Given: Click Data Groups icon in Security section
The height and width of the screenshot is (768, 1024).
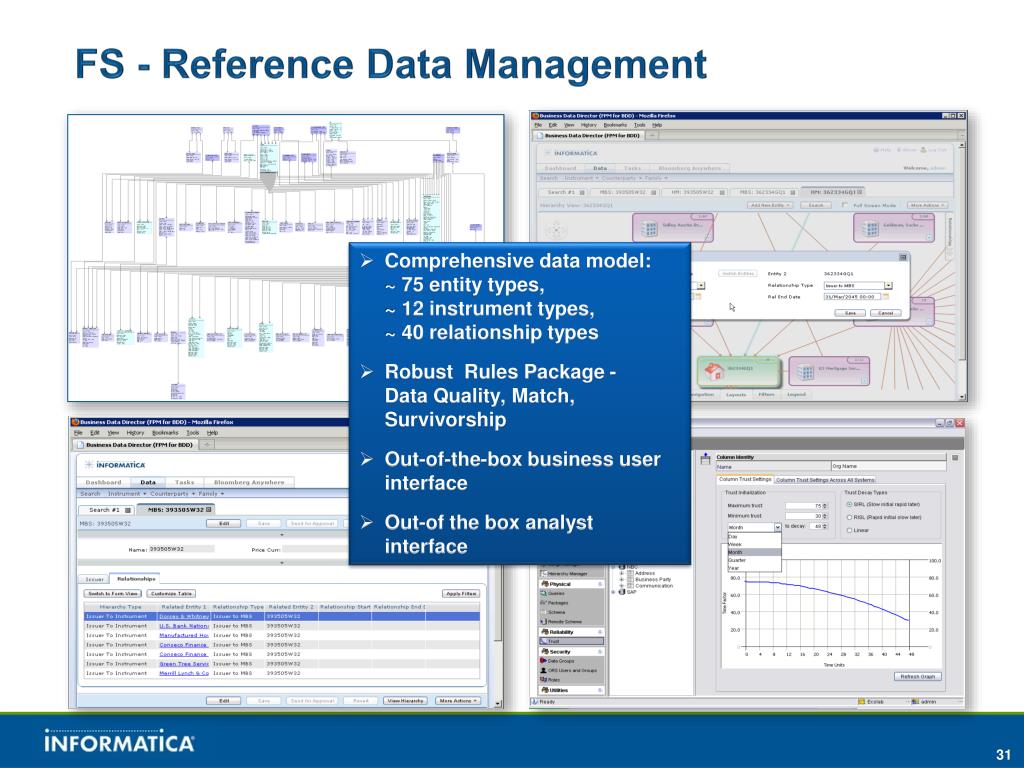Looking at the screenshot, I should 543,661.
